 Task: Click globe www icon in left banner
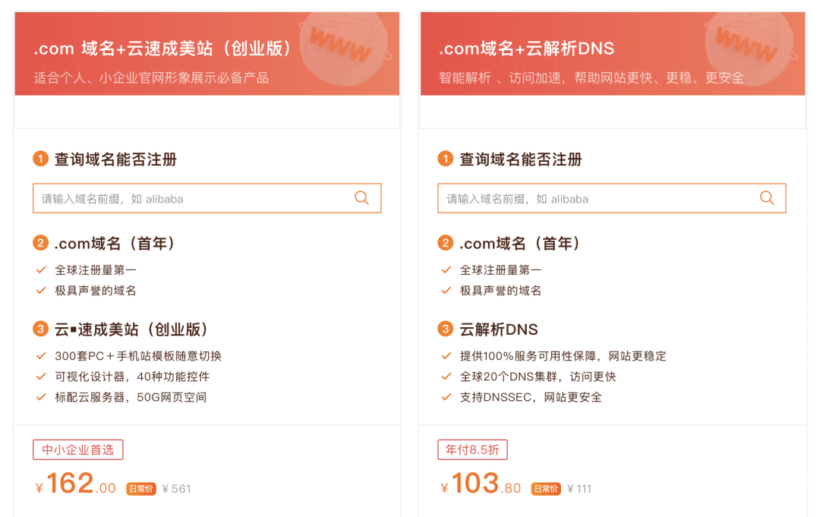[x=344, y=48]
